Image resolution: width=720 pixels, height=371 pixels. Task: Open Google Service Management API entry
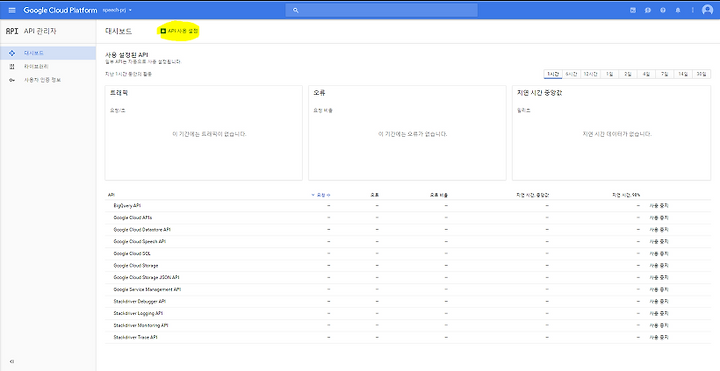[x=147, y=289]
